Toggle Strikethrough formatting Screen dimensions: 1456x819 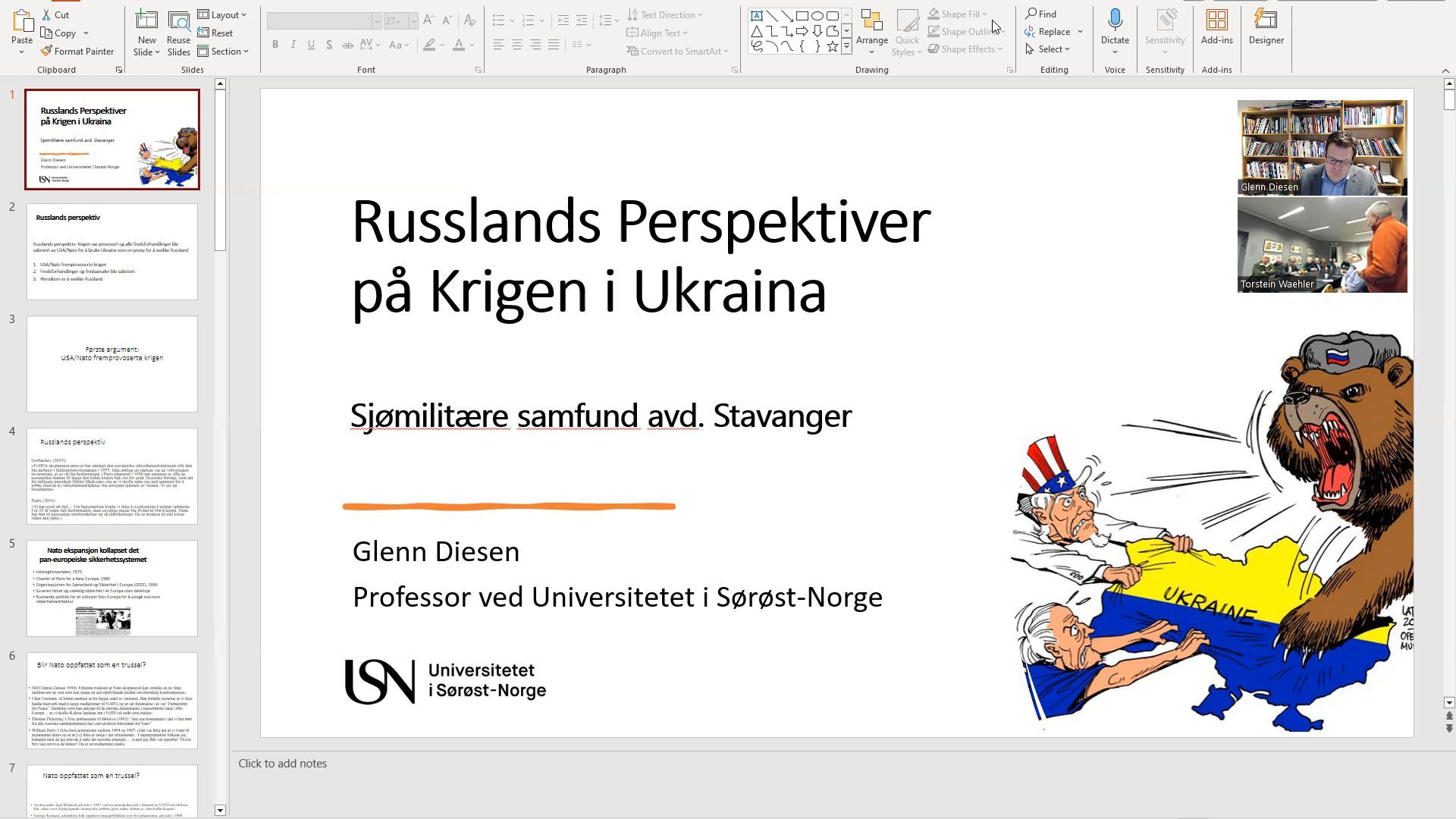[347, 45]
